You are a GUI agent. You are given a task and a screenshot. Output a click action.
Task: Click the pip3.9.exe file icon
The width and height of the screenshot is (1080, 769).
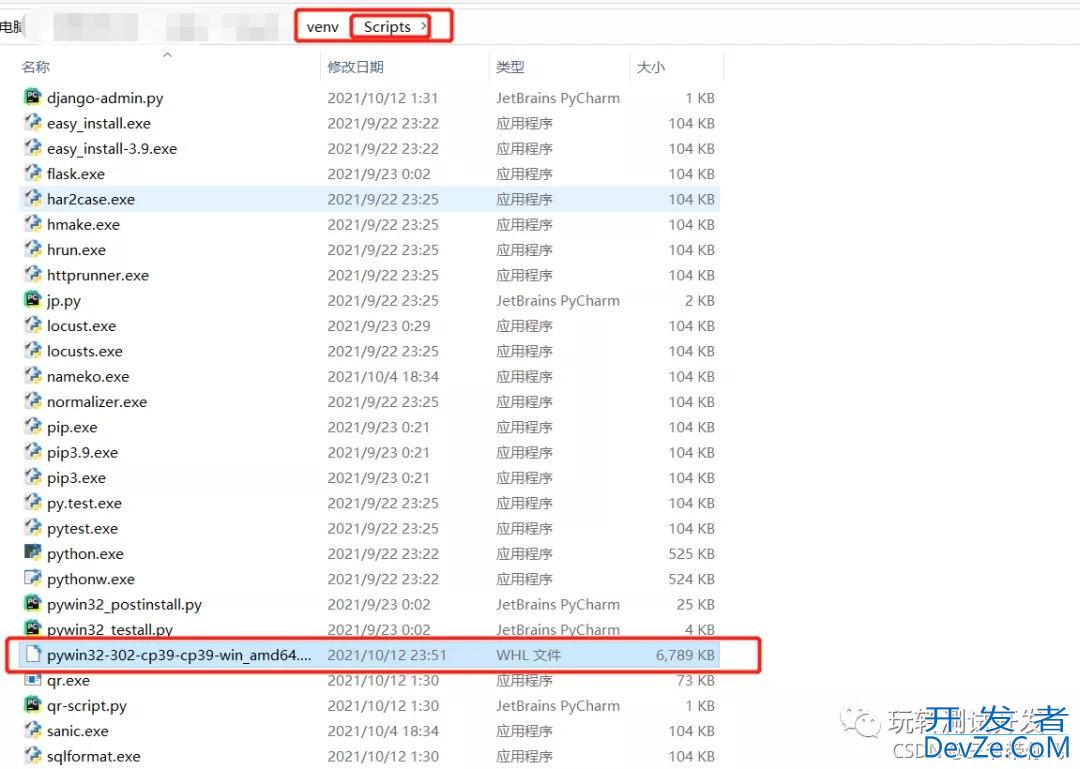(x=32, y=452)
